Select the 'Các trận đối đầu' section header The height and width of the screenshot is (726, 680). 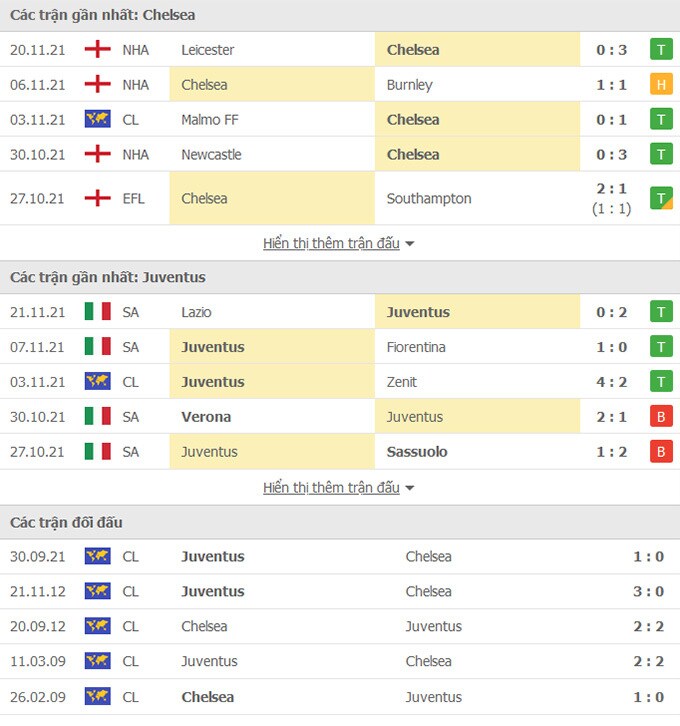[x=66, y=523]
